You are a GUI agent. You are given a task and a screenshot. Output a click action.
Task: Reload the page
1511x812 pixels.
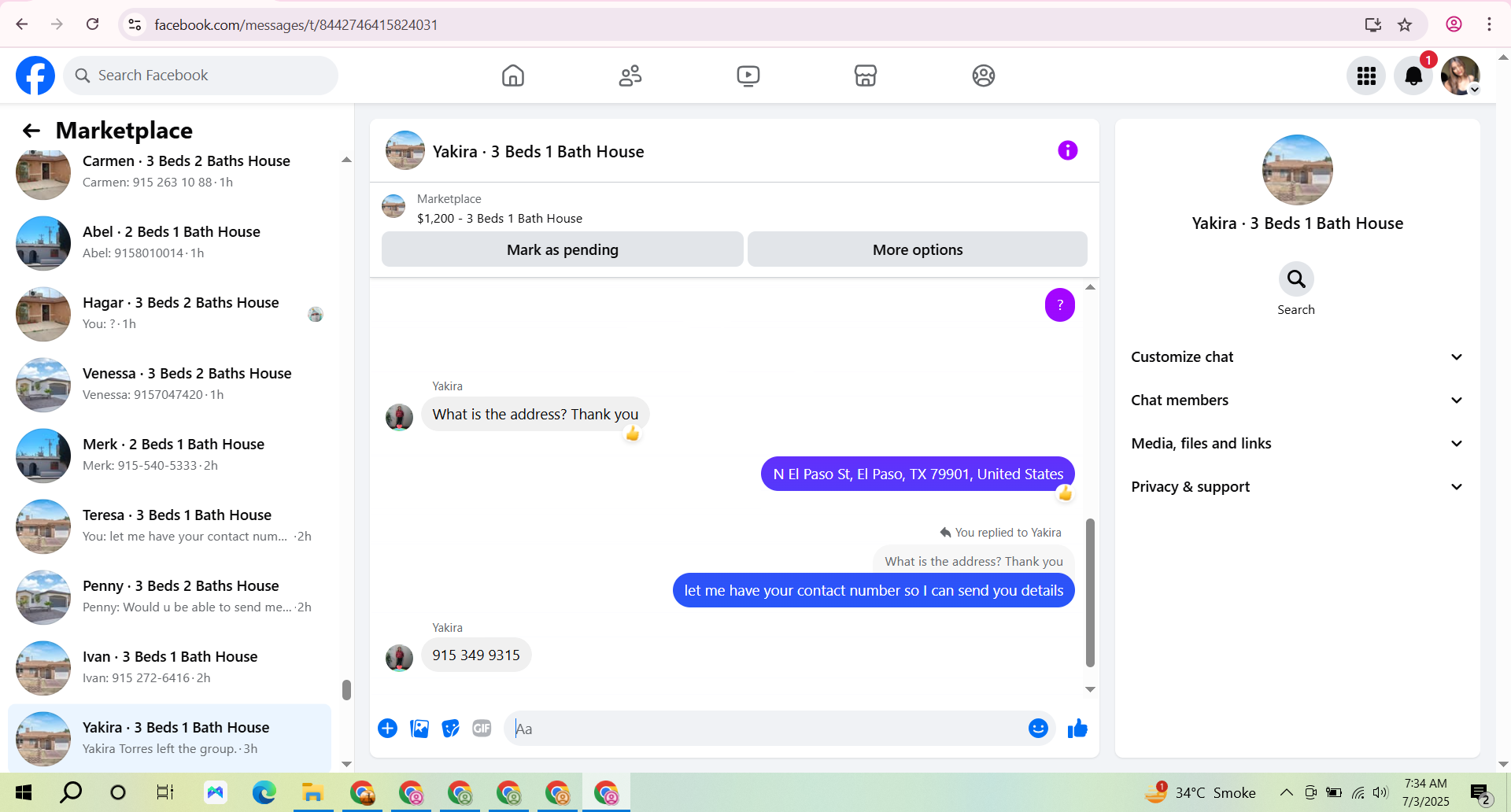point(93,24)
